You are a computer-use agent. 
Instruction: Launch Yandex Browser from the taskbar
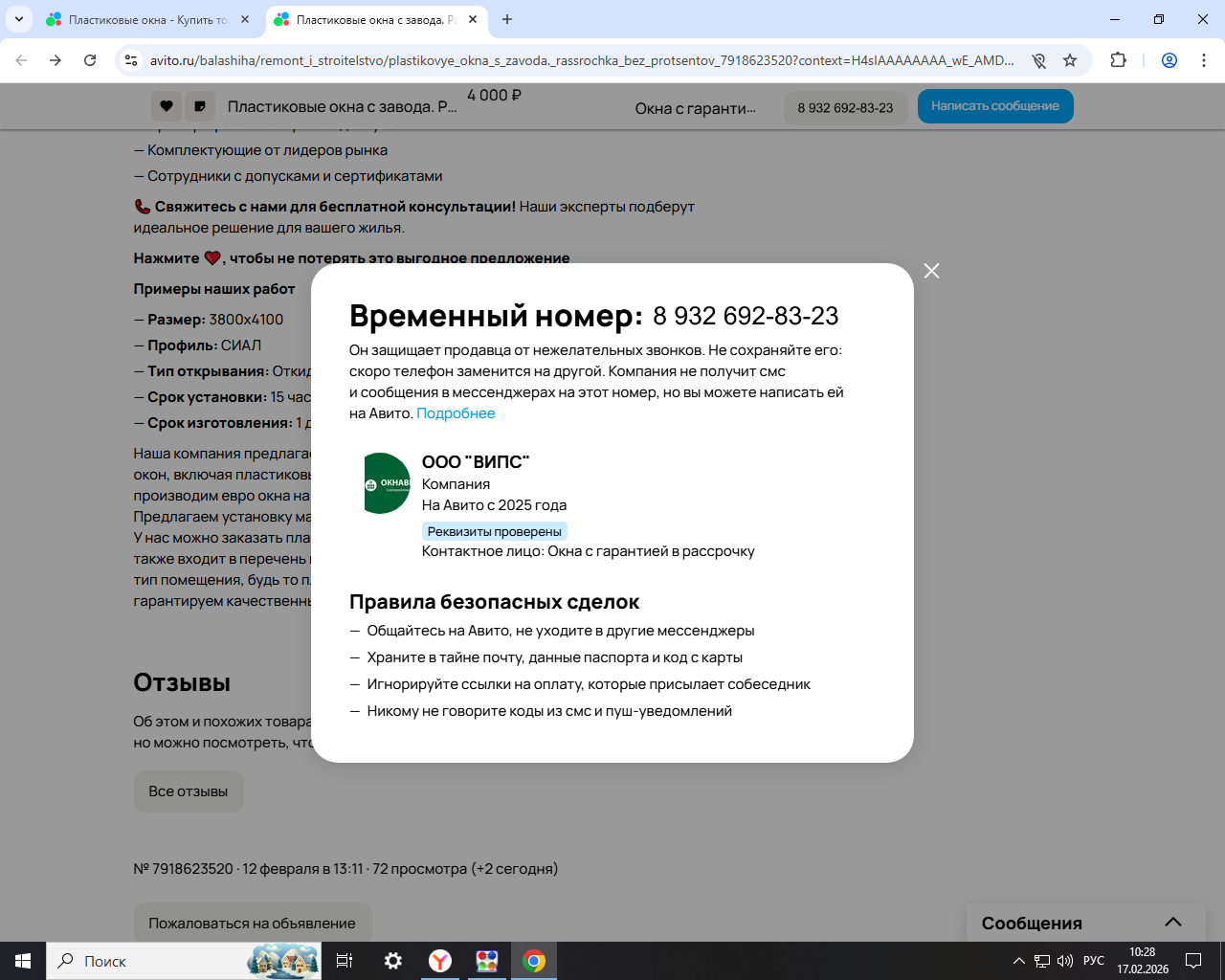point(439,961)
